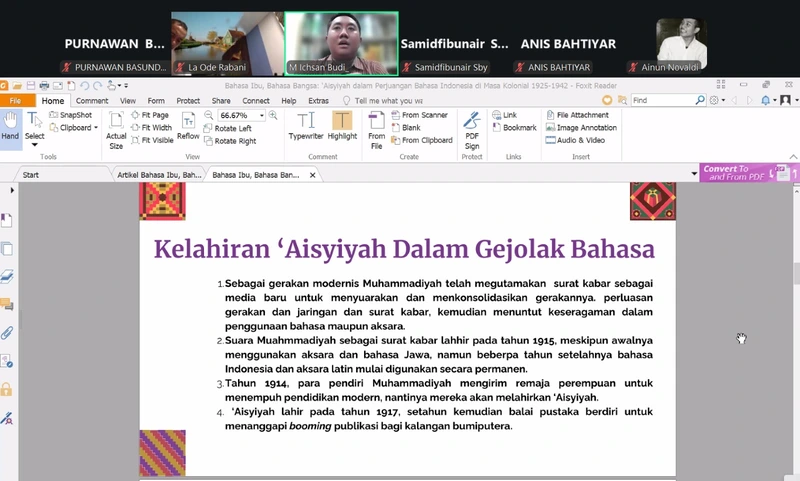Click the Open folder icon in quick toolbar
The height and width of the screenshot is (481, 800).
pyautogui.click(x=17, y=85)
